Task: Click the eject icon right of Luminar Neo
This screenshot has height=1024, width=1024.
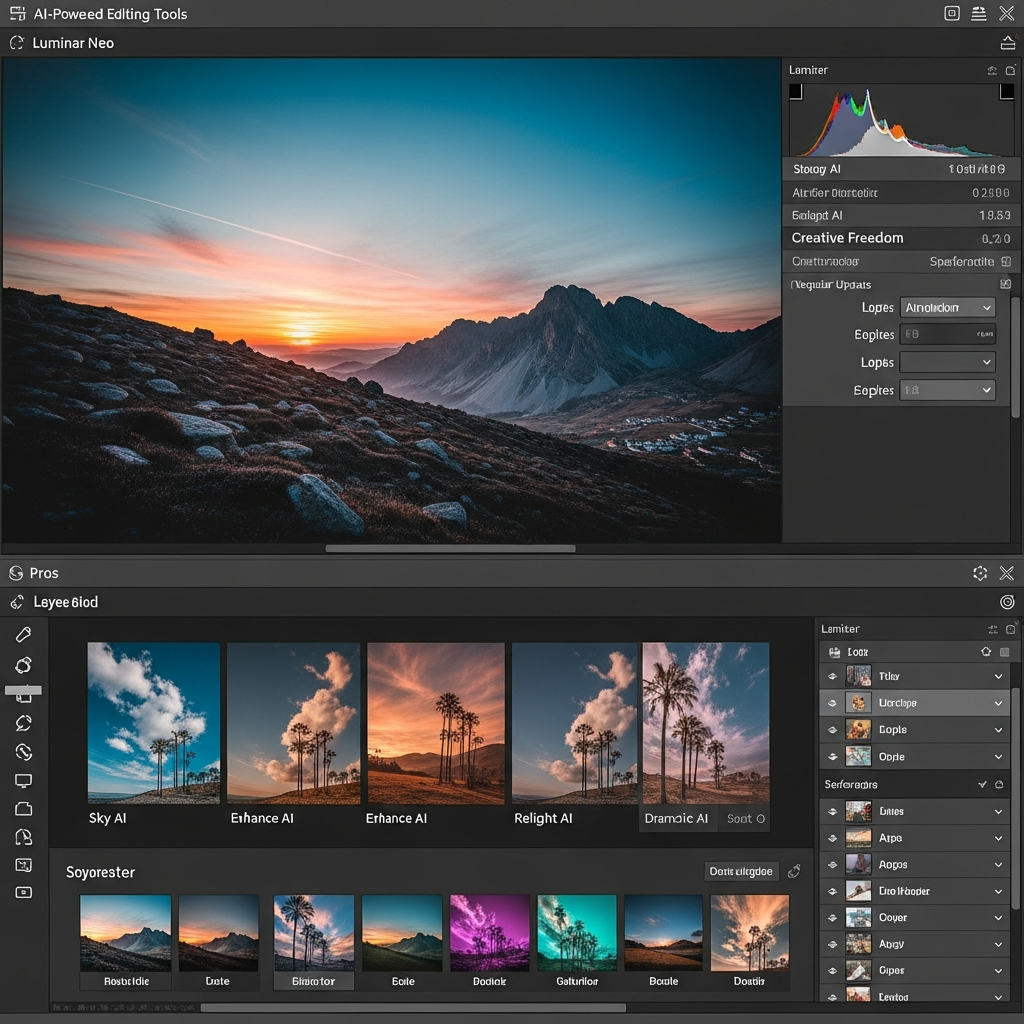Action: pyautogui.click(x=1006, y=43)
